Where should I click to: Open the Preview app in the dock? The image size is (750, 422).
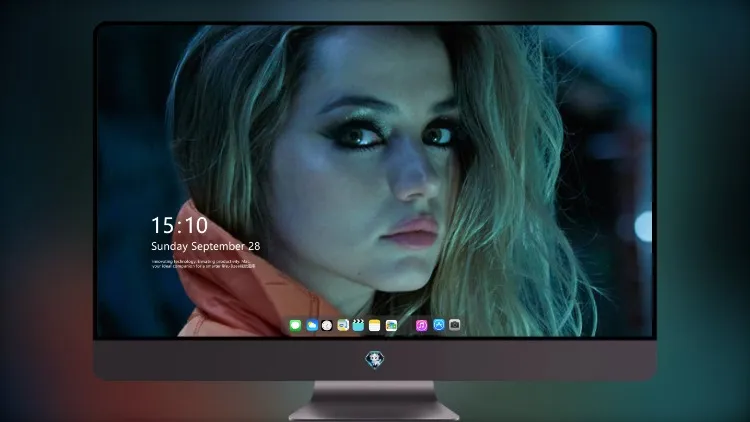coord(343,326)
